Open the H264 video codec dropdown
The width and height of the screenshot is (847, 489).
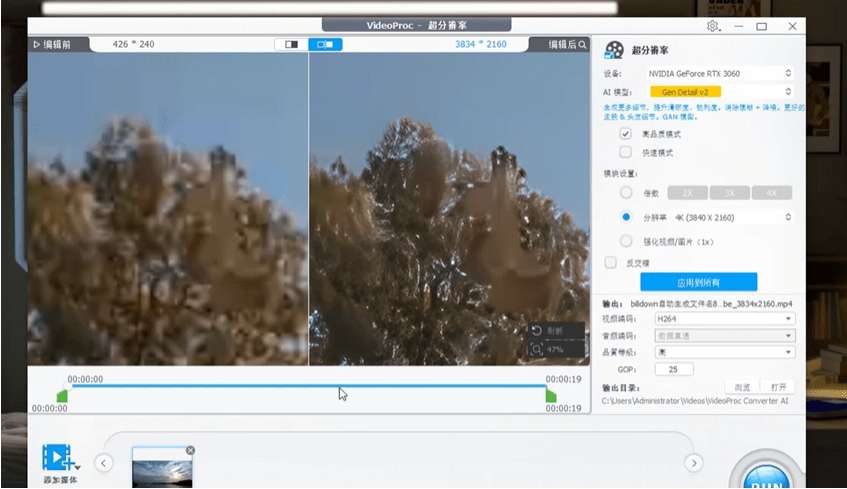724,319
